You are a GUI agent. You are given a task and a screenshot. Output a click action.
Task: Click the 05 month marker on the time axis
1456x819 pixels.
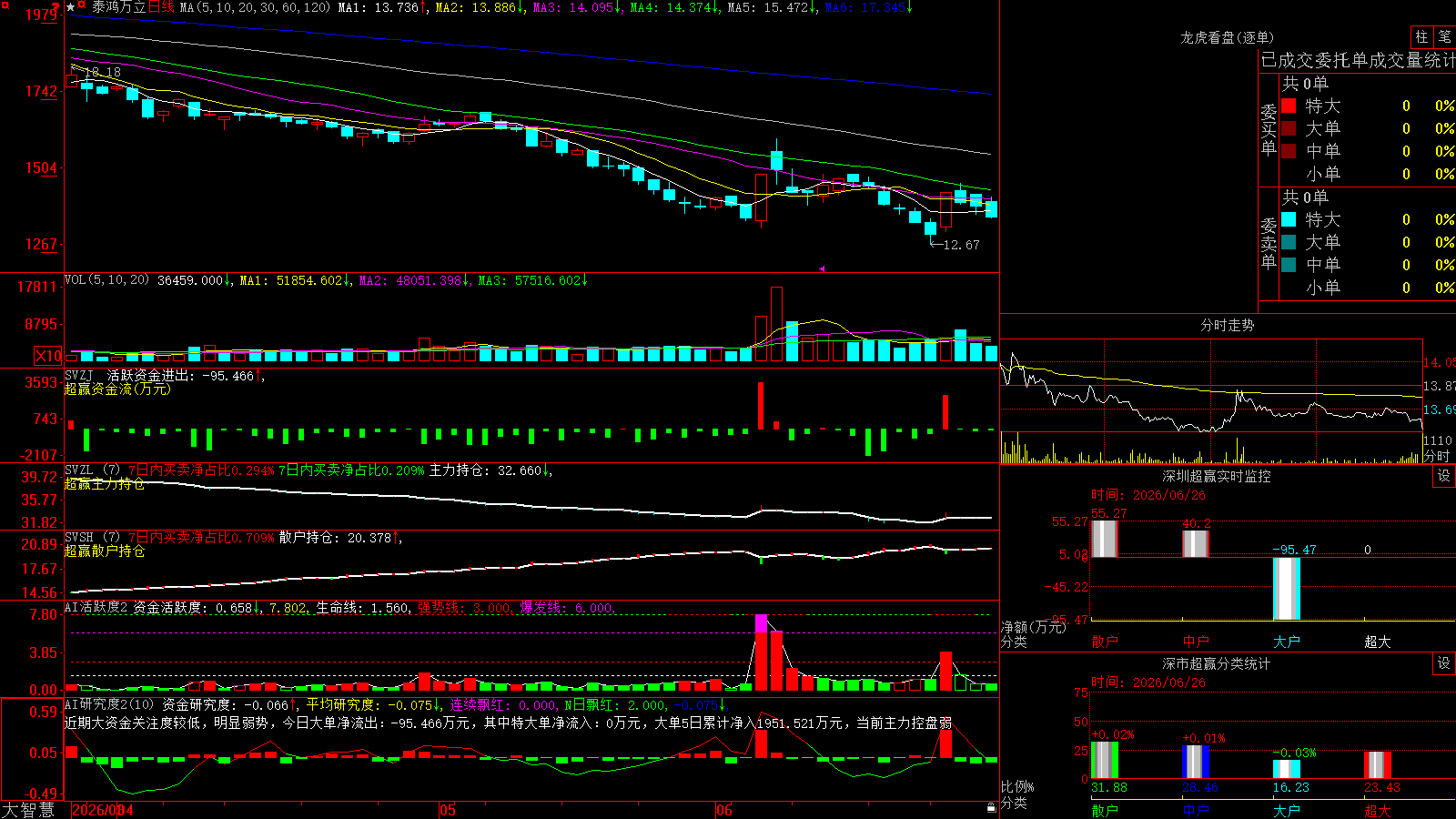(x=447, y=810)
